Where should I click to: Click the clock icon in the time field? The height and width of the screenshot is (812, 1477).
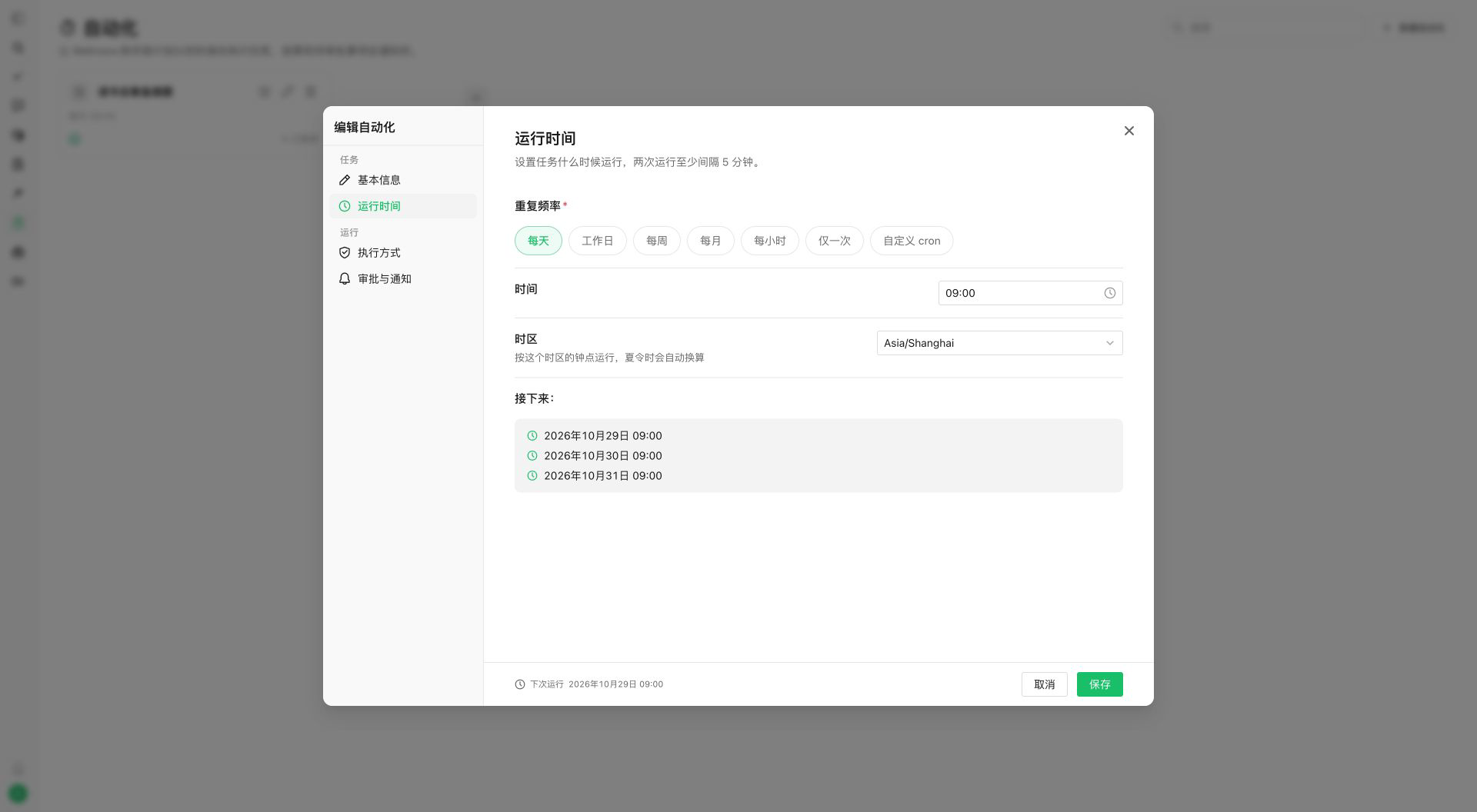pyautogui.click(x=1110, y=293)
